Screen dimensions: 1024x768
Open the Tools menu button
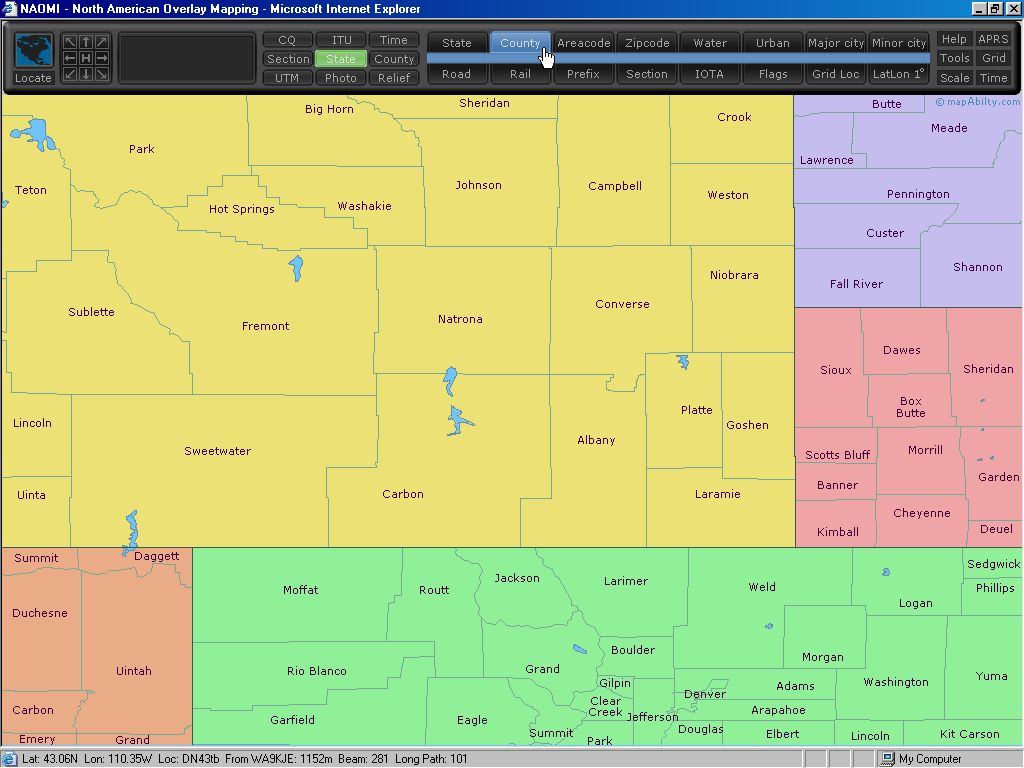coord(954,58)
